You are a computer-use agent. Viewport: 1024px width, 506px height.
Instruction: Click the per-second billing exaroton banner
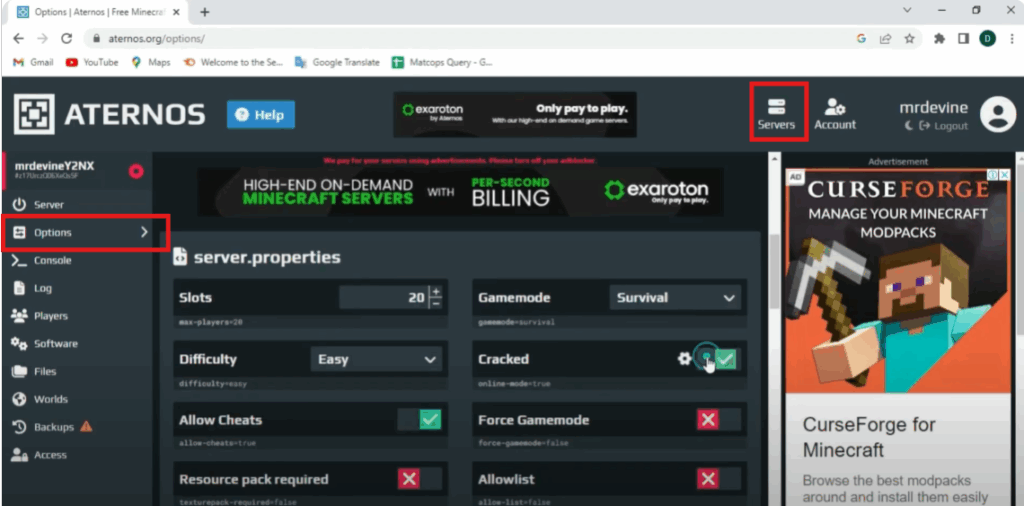pyautogui.click(x=460, y=192)
